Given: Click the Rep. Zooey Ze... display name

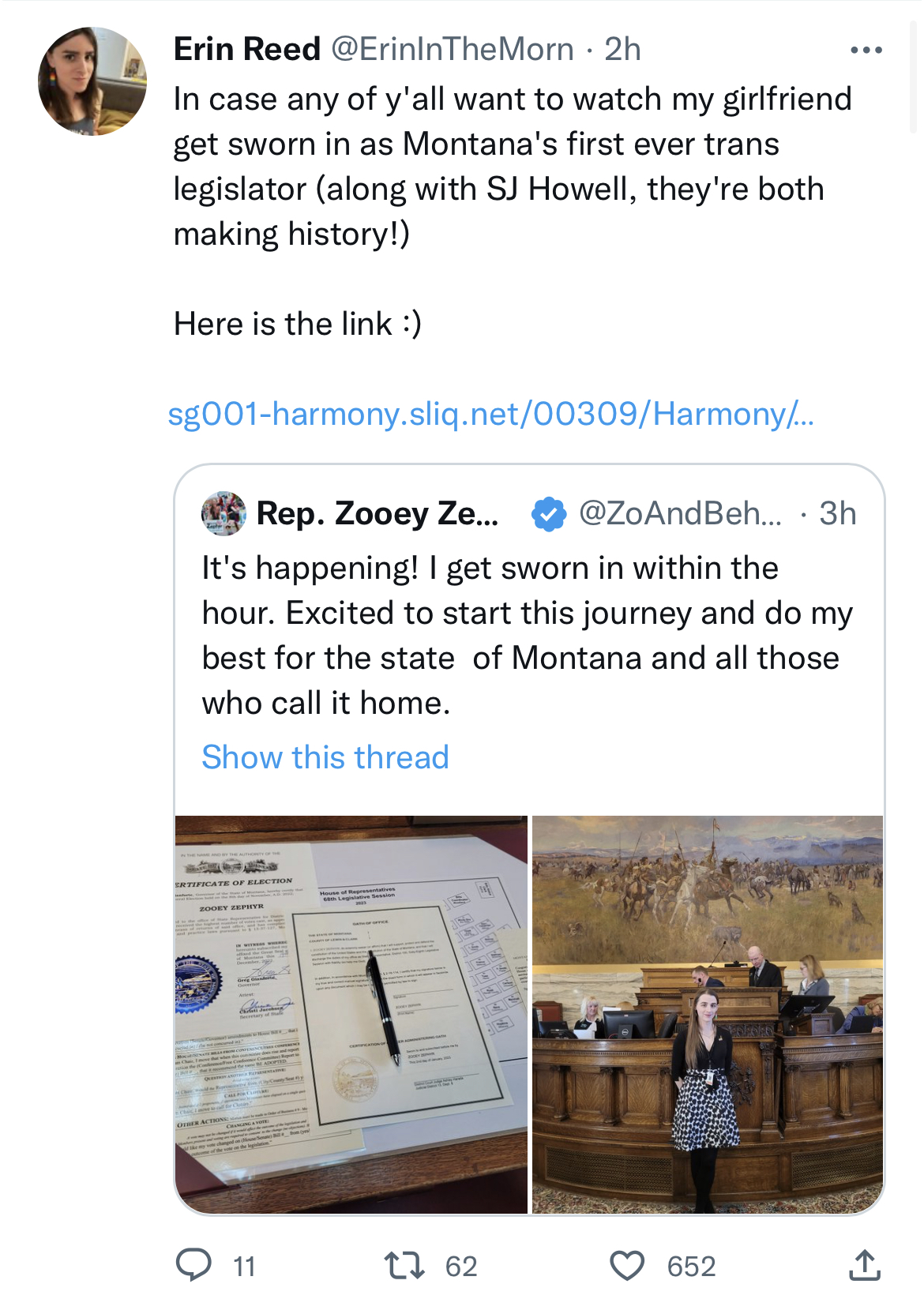Looking at the screenshot, I should [x=377, y=514].
